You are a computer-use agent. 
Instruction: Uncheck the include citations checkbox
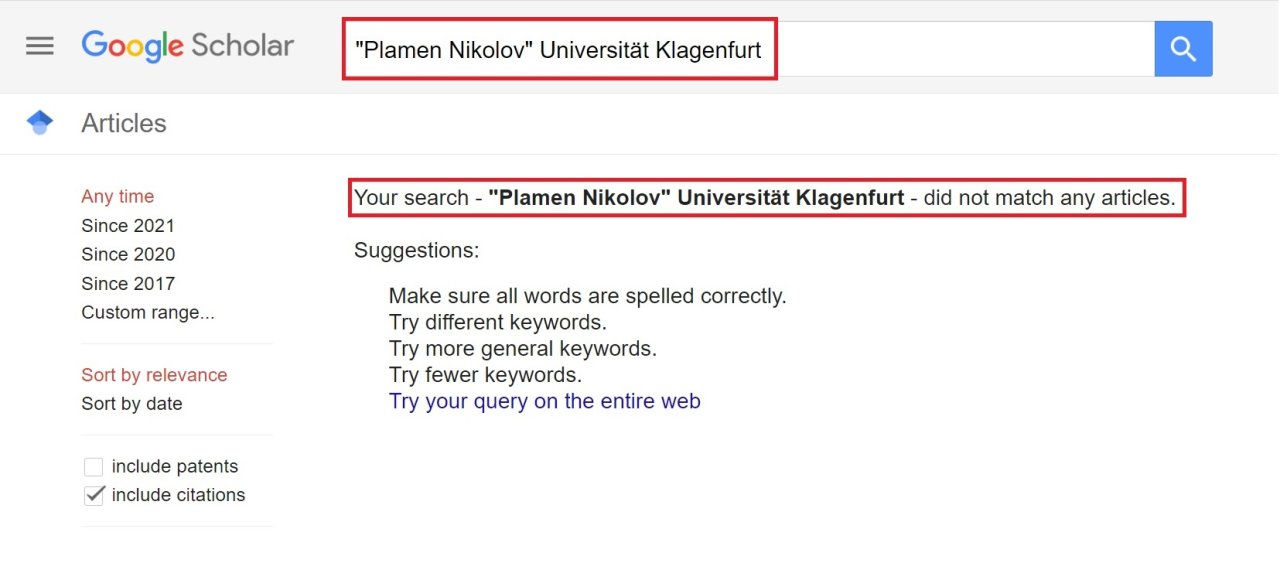(94, 495)
